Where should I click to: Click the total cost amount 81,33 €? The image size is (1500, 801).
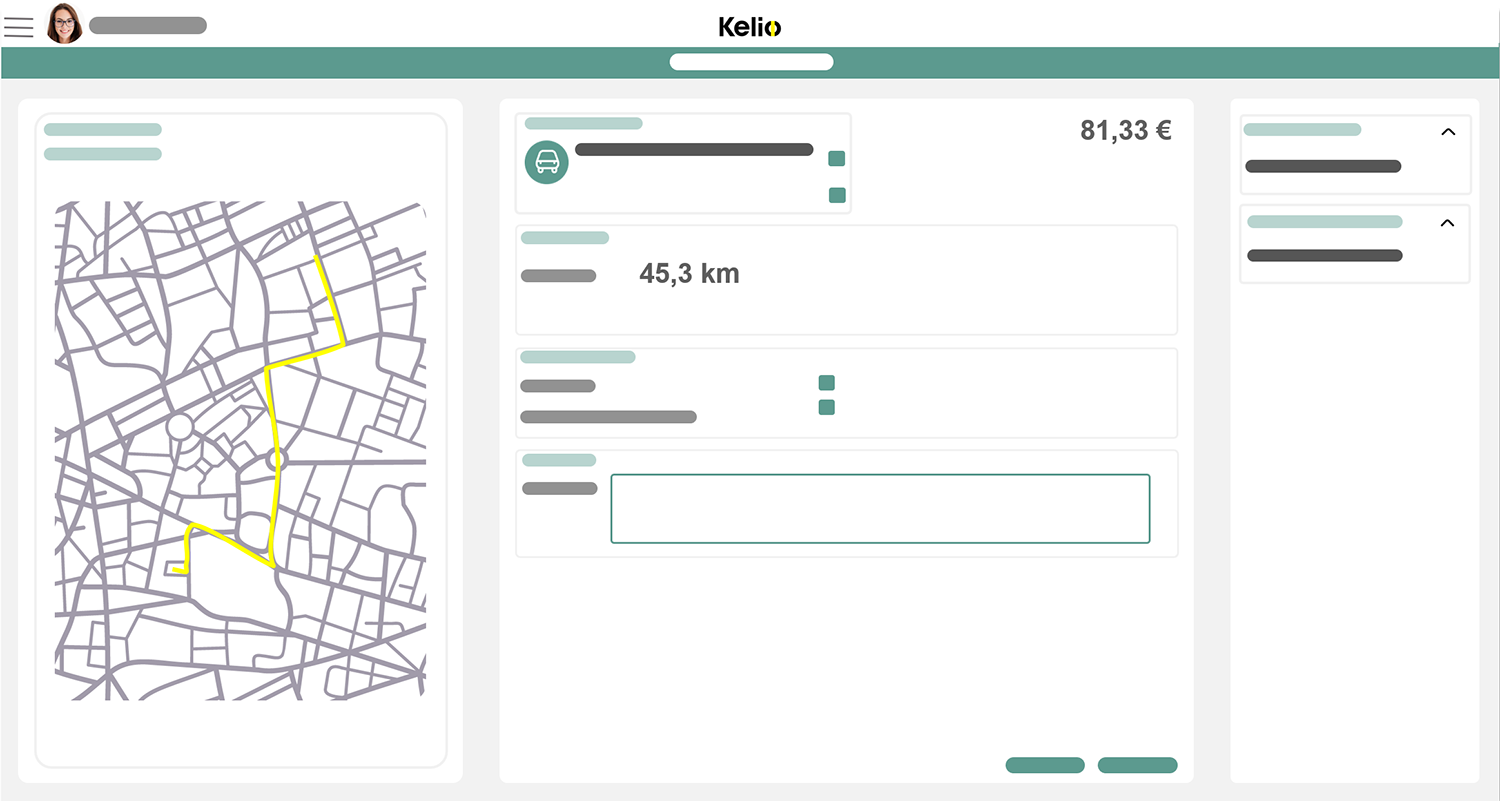tap(1125, 130)
